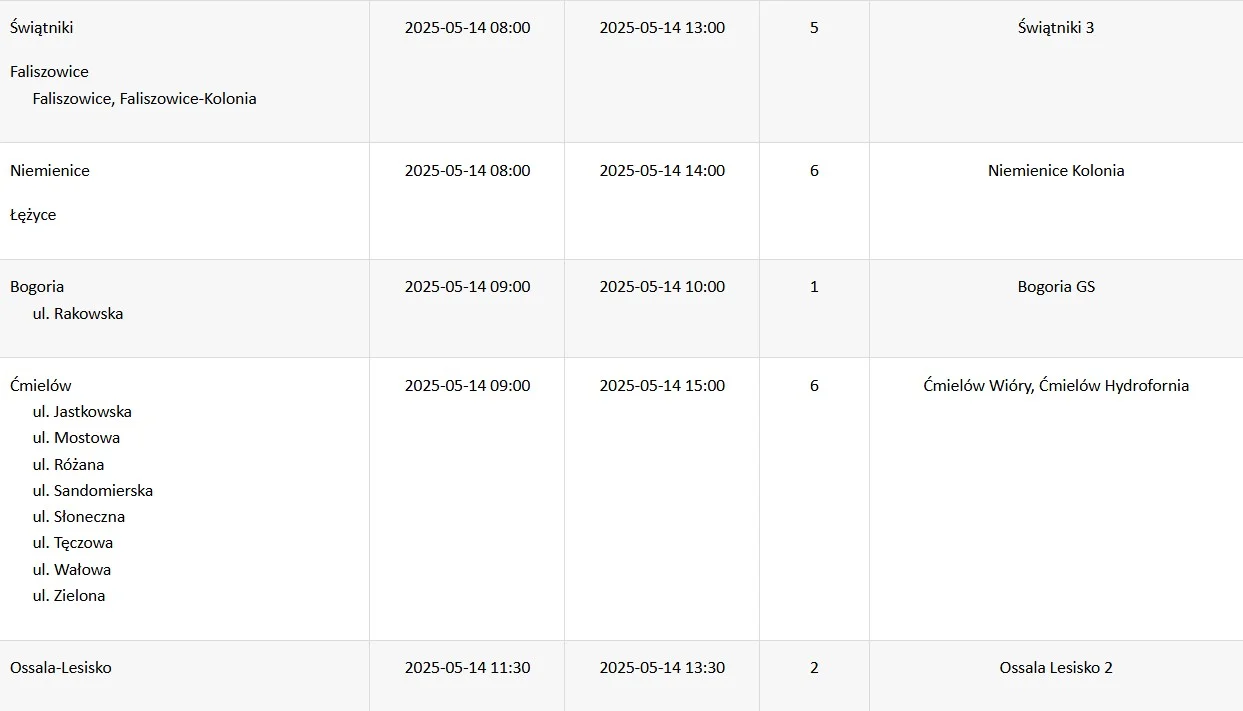
Task: Select the Faliszowice, Faliszowice-Kolonia entry
Action: (144, 99)
